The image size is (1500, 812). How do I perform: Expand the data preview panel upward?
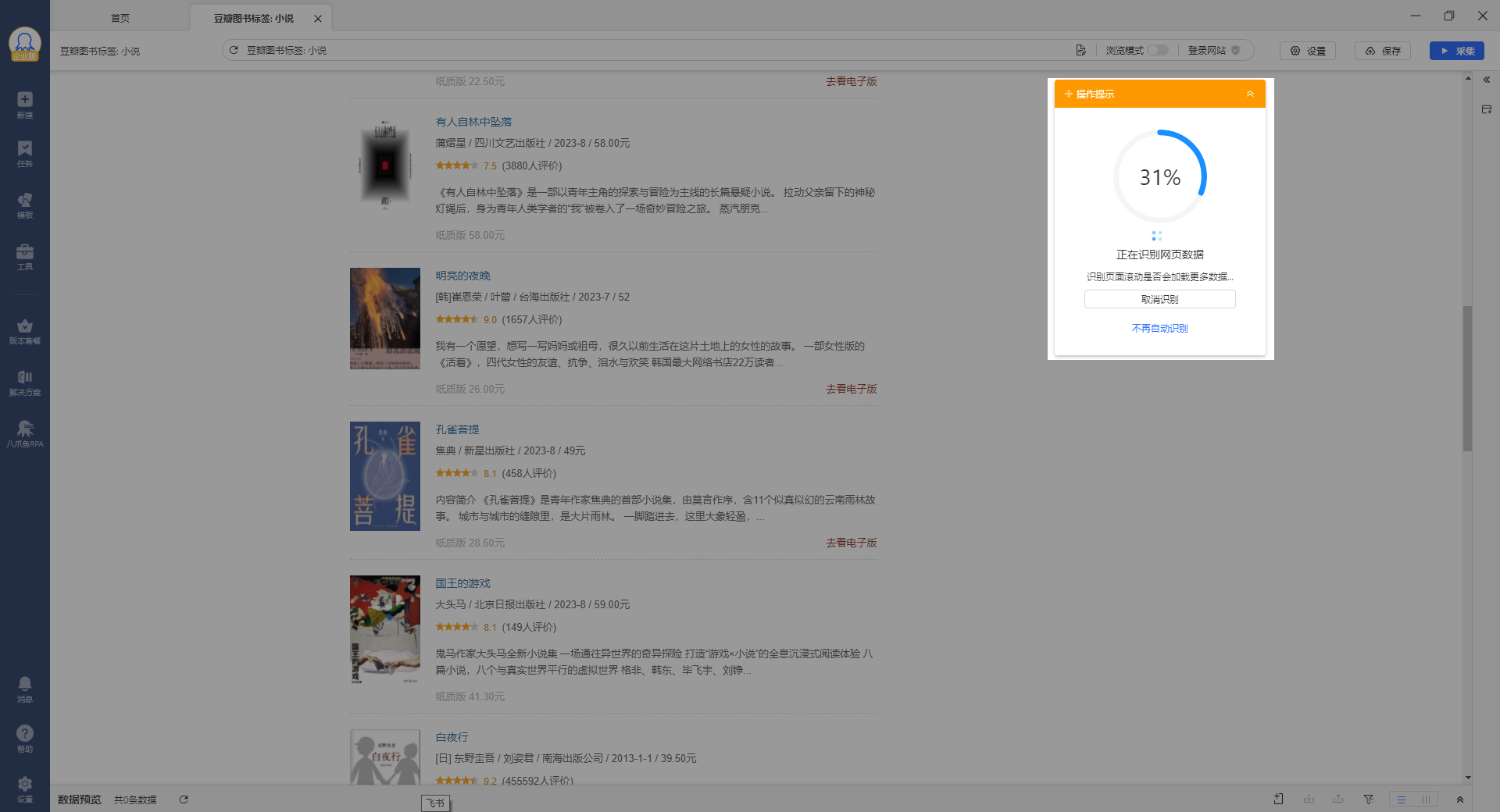(1459, 800)
